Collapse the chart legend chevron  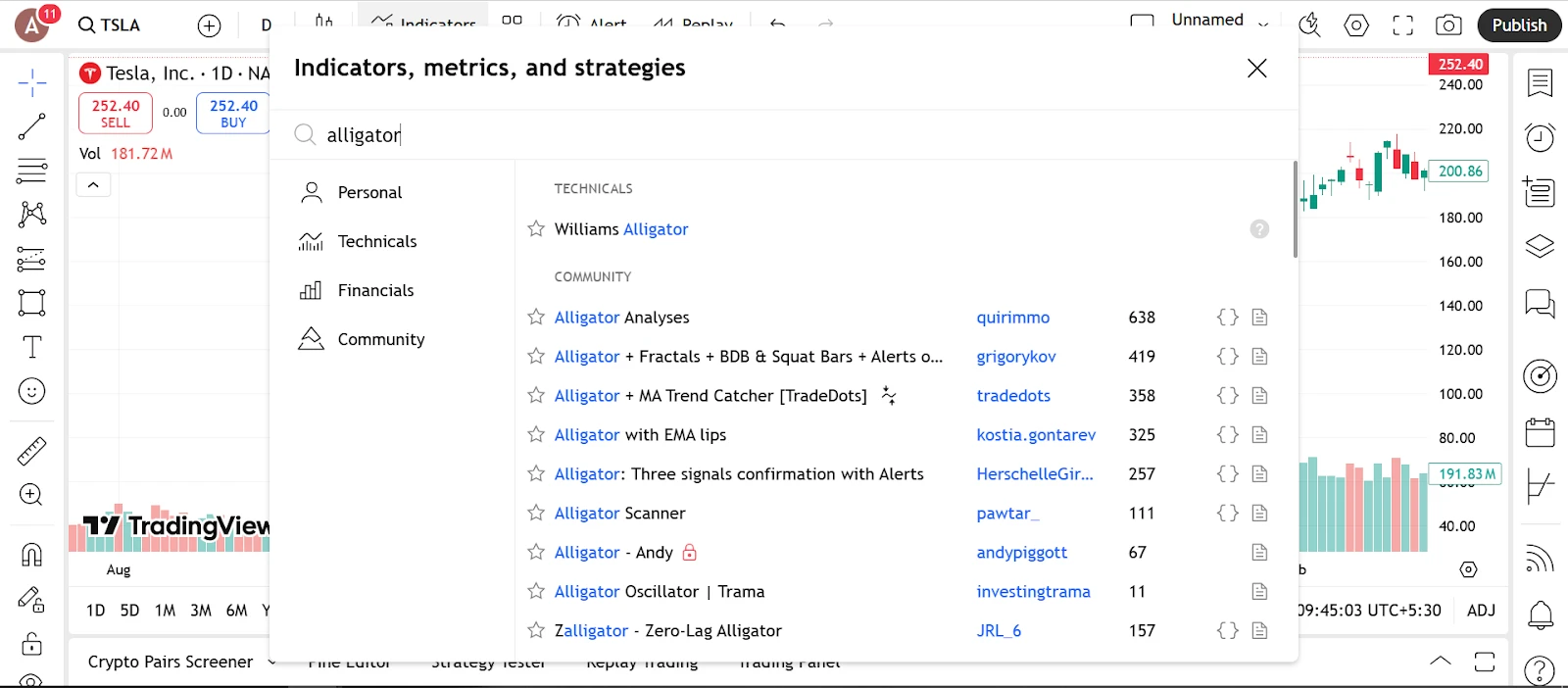click(x=93, y=185)
